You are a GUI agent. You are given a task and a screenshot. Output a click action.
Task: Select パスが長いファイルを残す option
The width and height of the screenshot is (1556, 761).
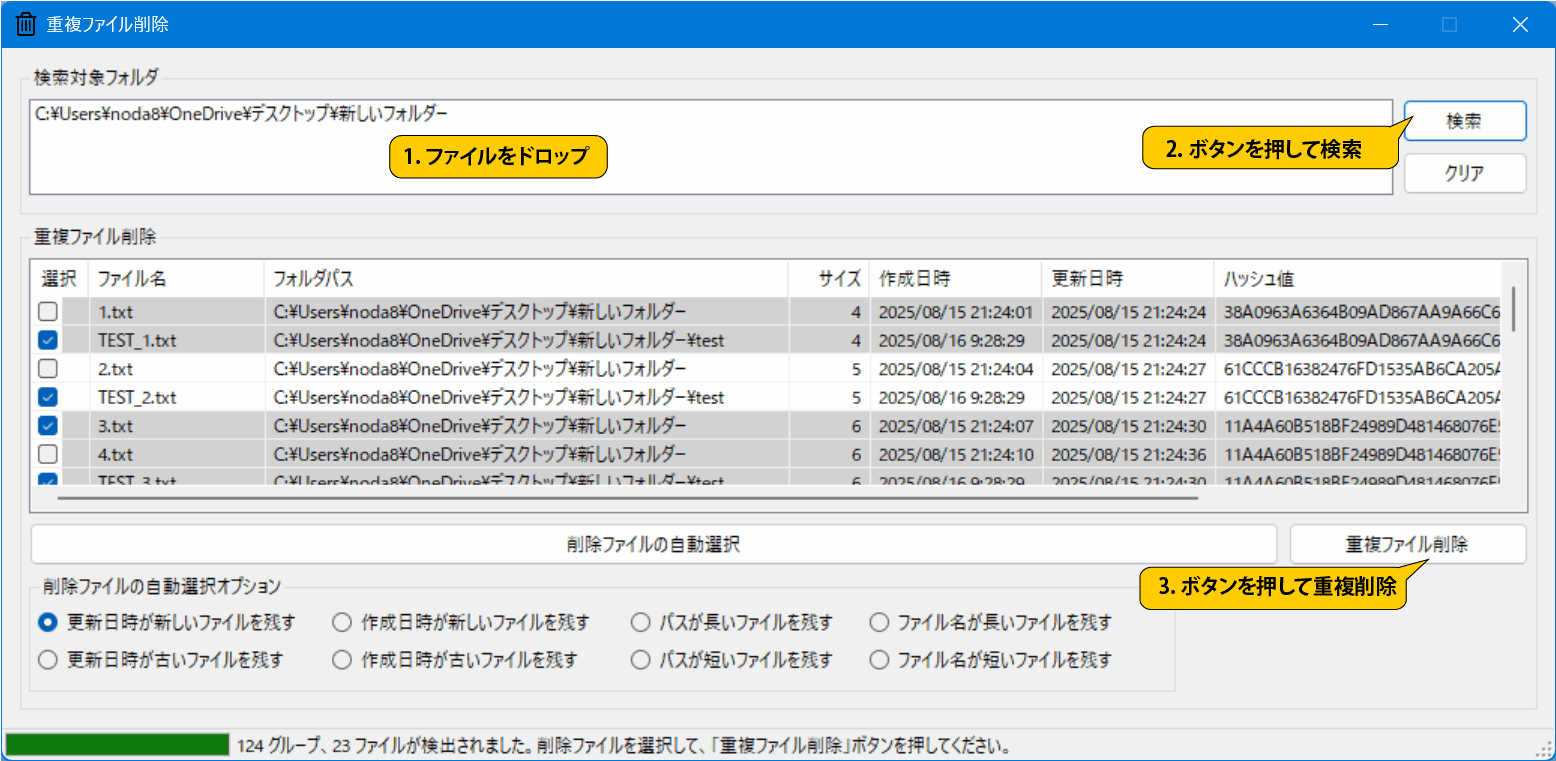pyautogui.click(x=640, y=623)
